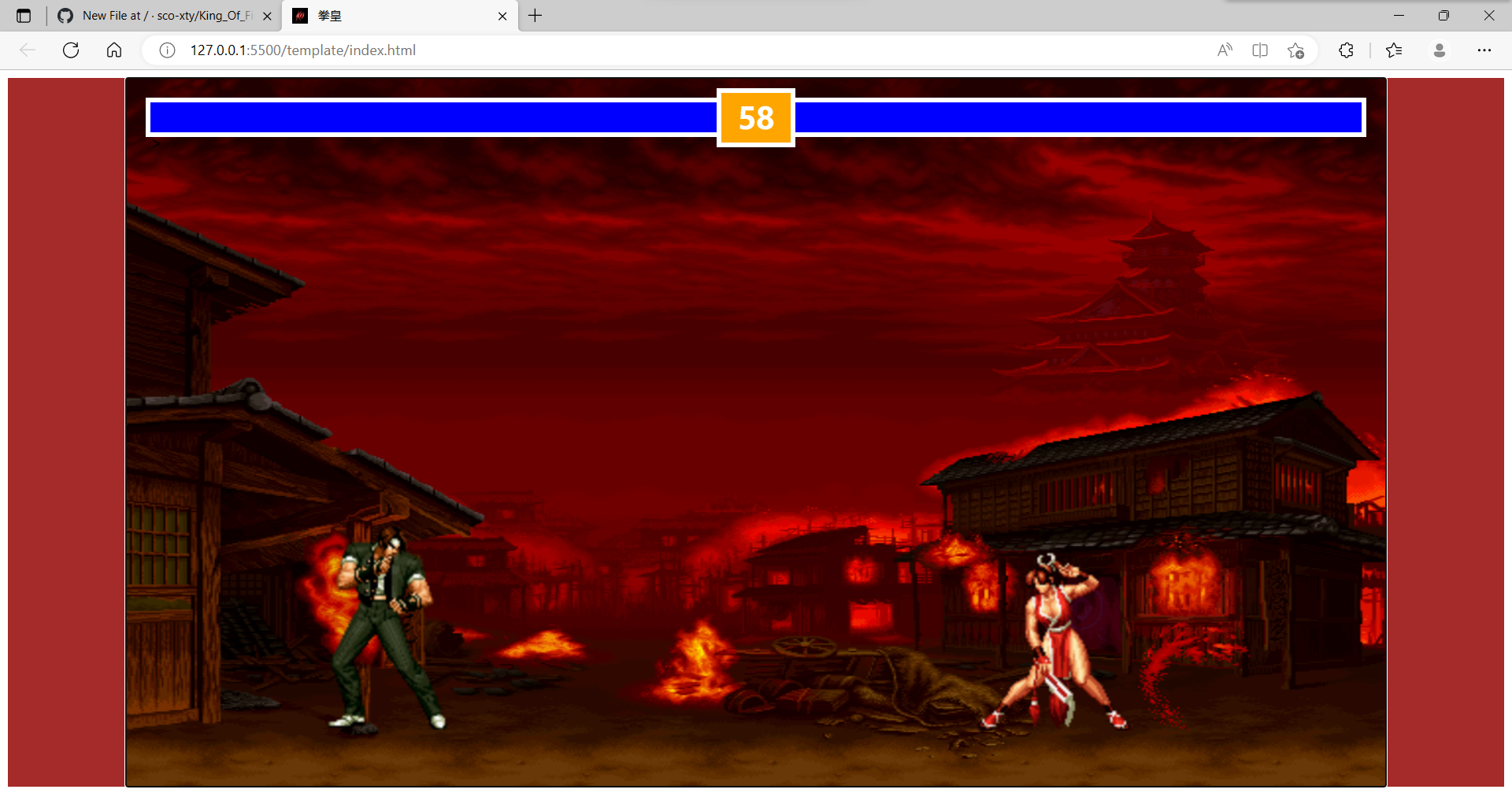Close the 拳皇 tab
Viewport: 1512px width, 793px height.
pyautogui.click(x=502, y=16)
